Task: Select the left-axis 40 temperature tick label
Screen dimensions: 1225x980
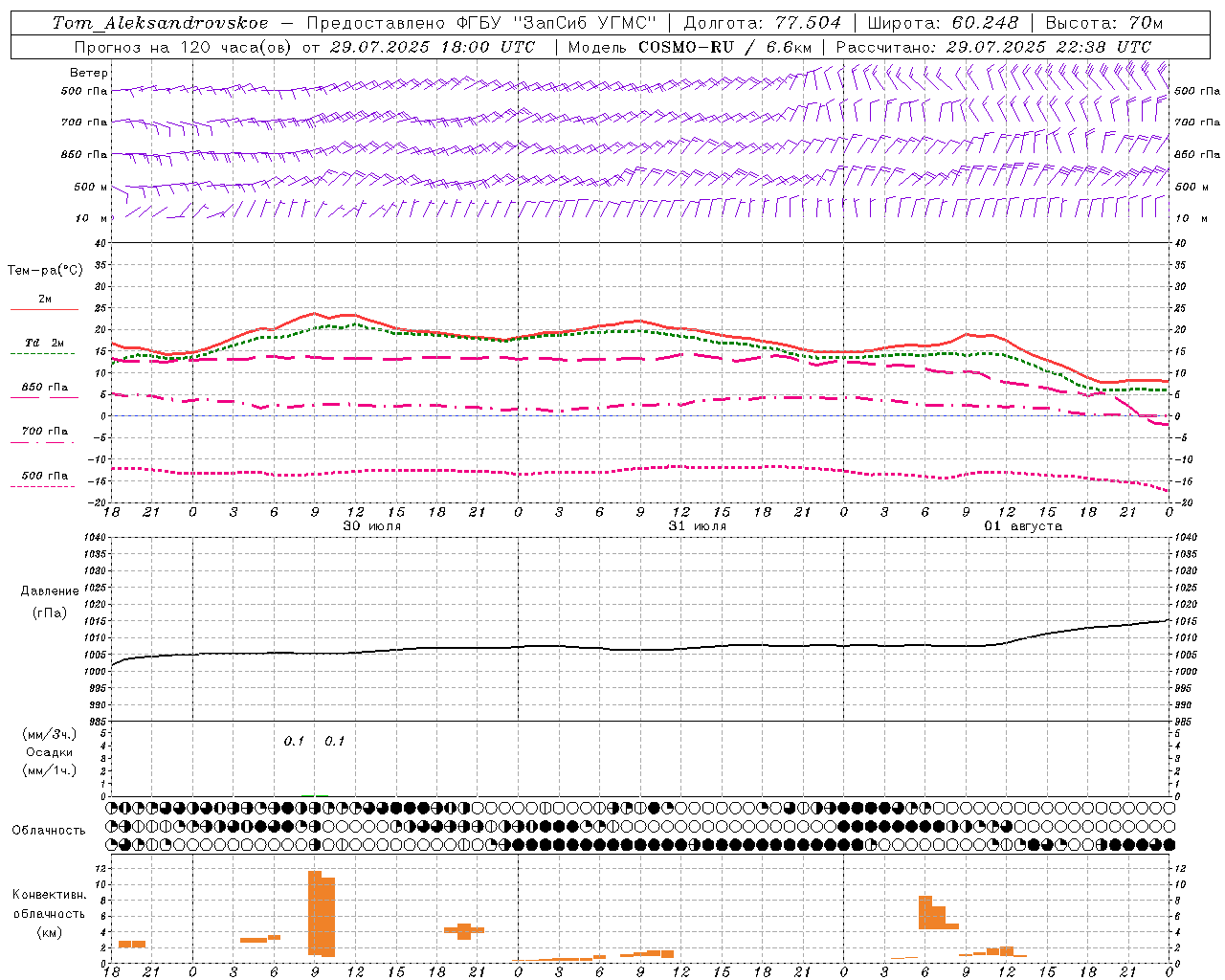Action: pos(99,244)
